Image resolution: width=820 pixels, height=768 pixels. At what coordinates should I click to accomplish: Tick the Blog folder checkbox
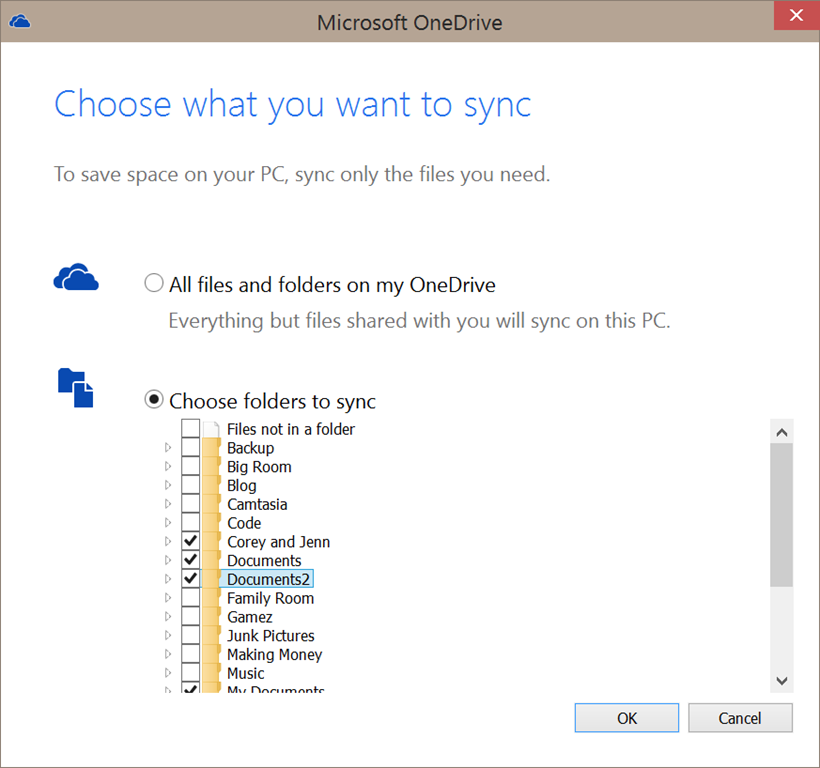[x=190, y=485]
